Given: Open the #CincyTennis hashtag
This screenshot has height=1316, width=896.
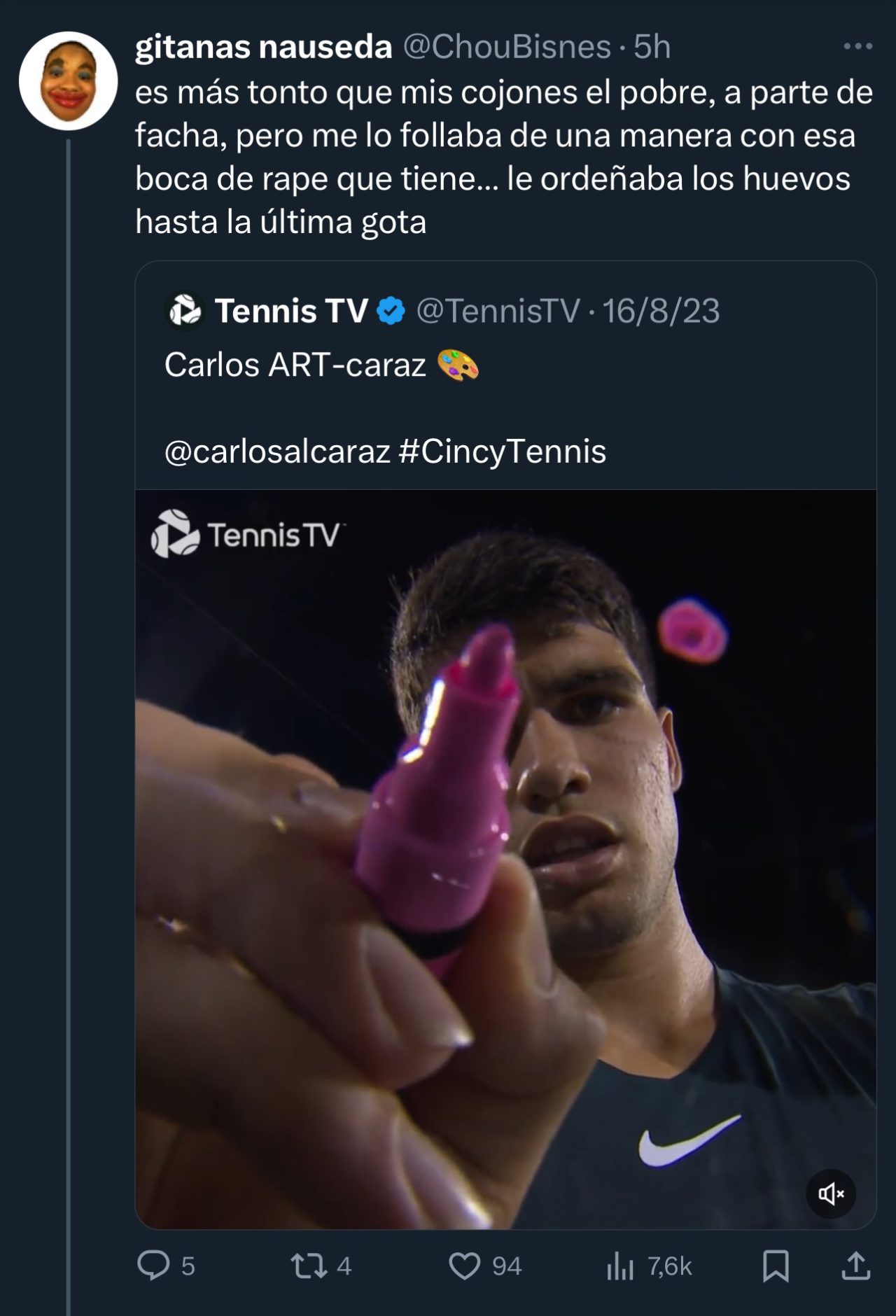Looking at the screenshot, I should [x=502, y=451].
